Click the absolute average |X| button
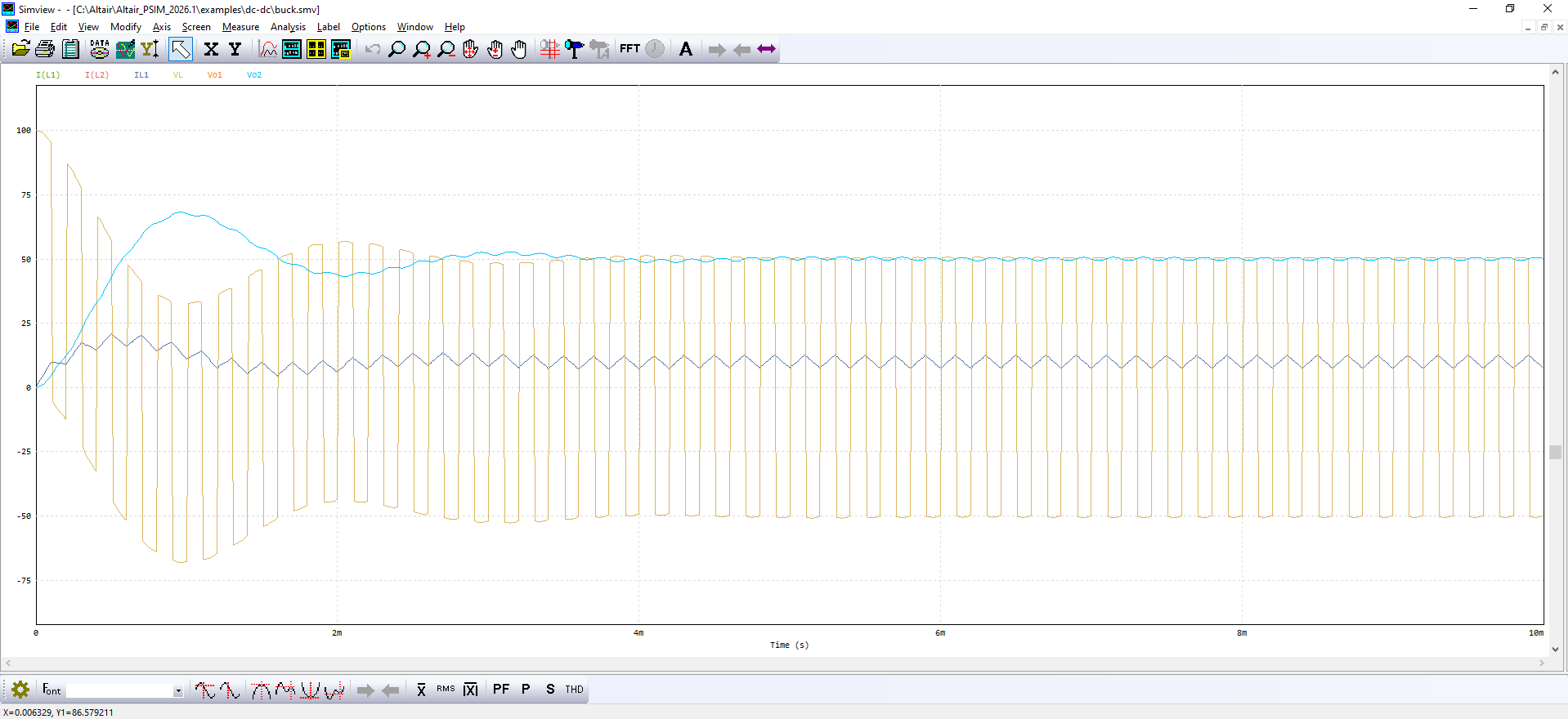The image size is (1568, 719). pyautogui.click(x=470, y=690)
